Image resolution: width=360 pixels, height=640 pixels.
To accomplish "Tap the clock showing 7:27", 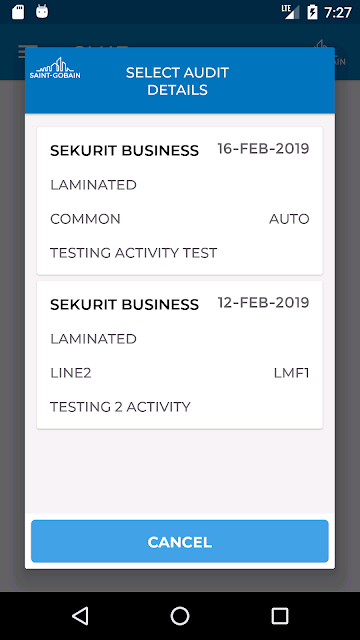I will coord(338,12).
